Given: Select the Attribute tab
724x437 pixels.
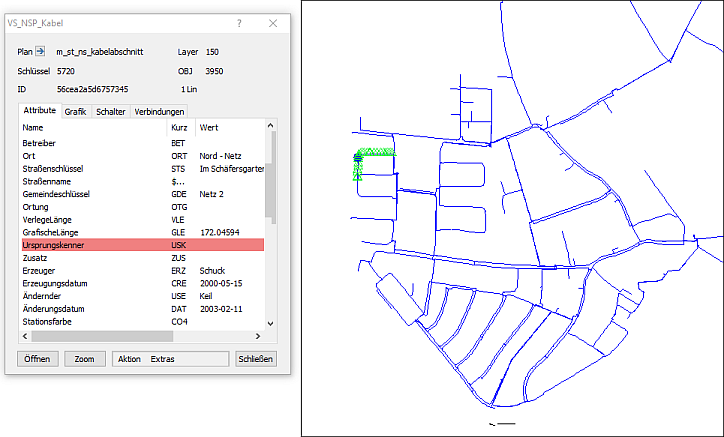Looking at the screenshot, I should 39,111.
